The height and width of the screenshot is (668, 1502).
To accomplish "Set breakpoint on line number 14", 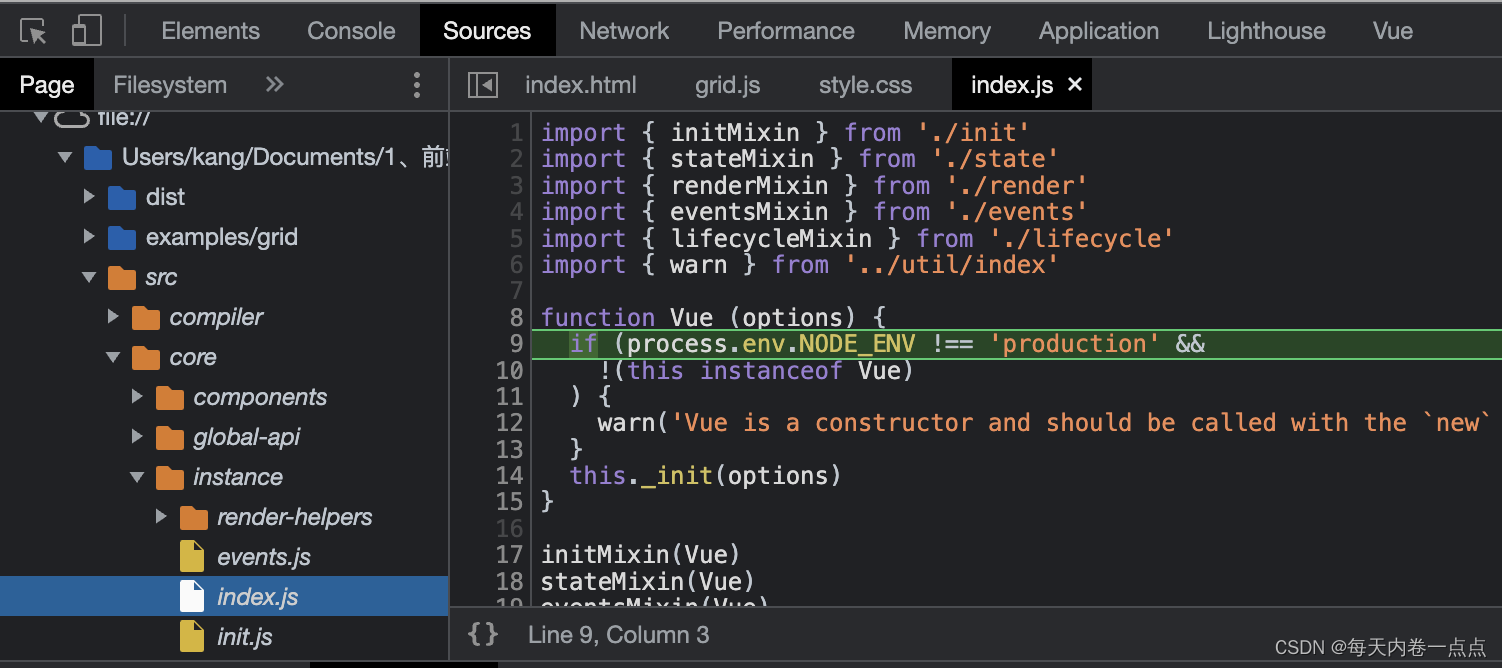I will (x=510, y=475).
